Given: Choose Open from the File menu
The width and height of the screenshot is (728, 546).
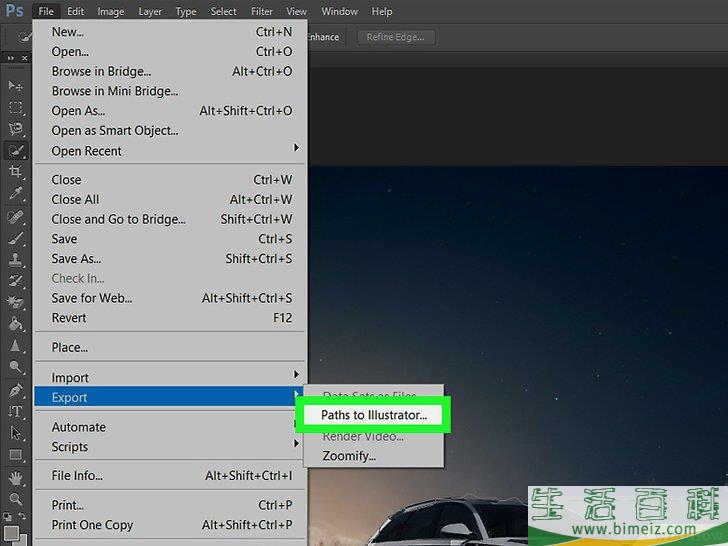Looking at the screenshot, I should 170,51.
